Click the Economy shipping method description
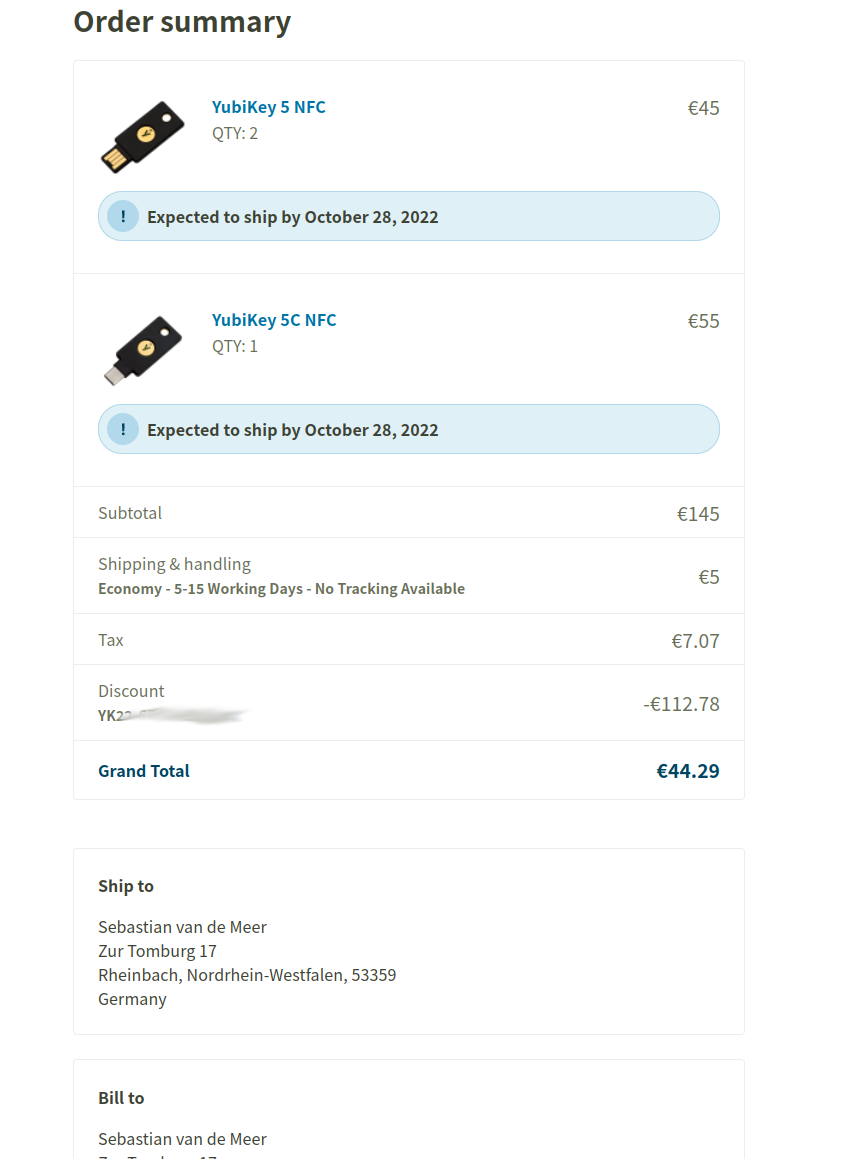The height and width of the screenshot is (1159, 866). point(281,589)
